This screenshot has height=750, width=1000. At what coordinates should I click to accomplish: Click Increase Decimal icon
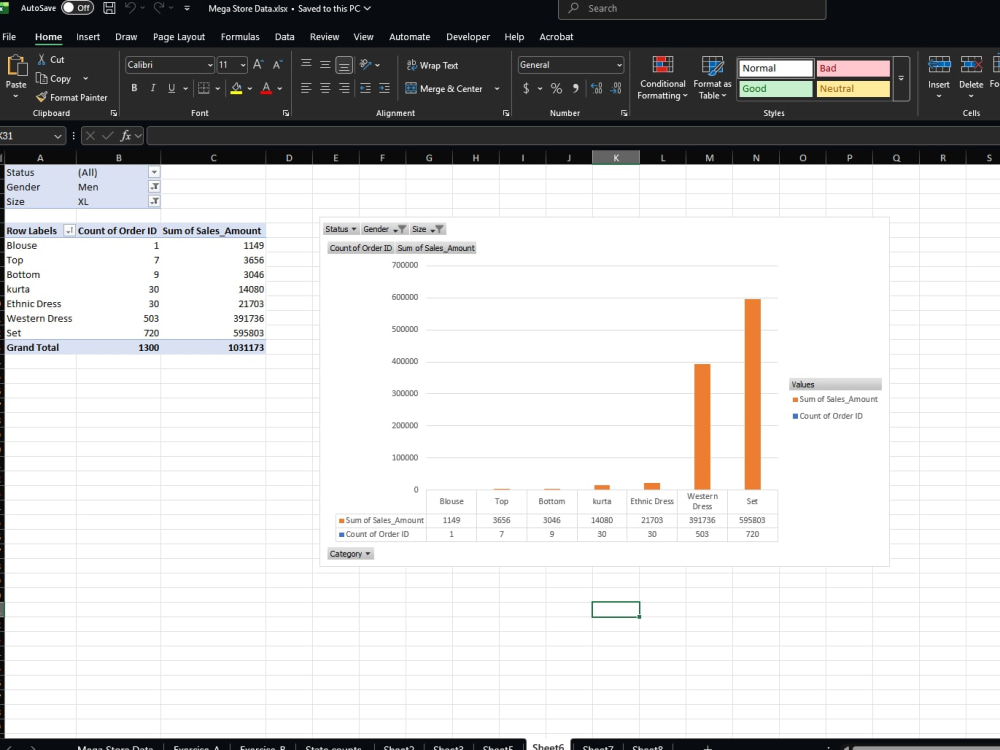click(x=596, y=88)
